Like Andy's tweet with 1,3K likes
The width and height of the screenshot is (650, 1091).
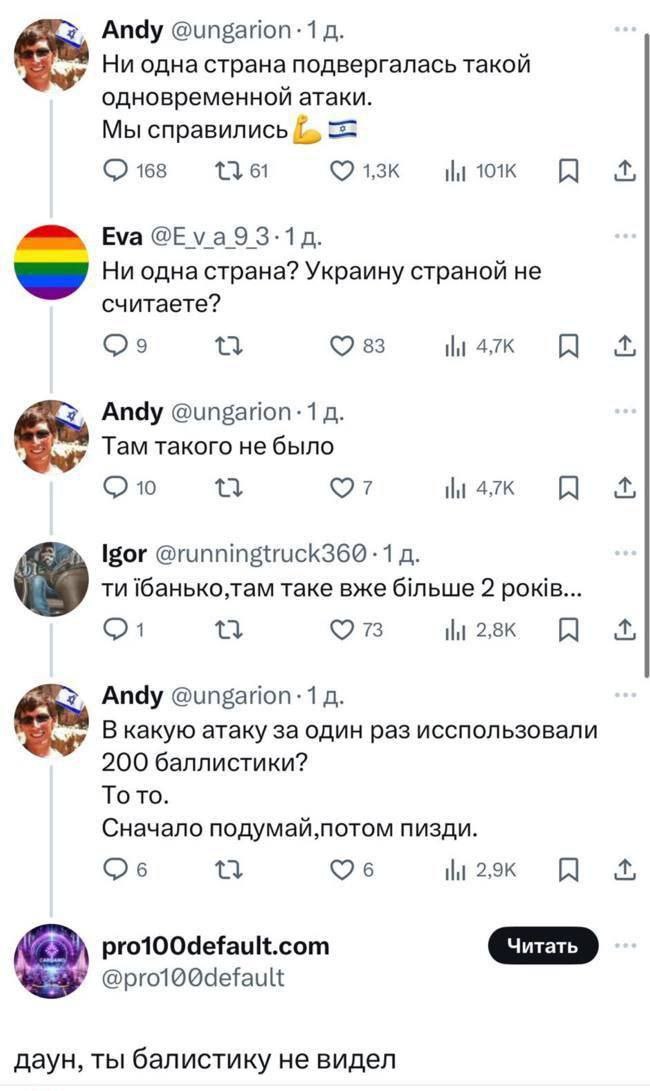coord(342,172)
